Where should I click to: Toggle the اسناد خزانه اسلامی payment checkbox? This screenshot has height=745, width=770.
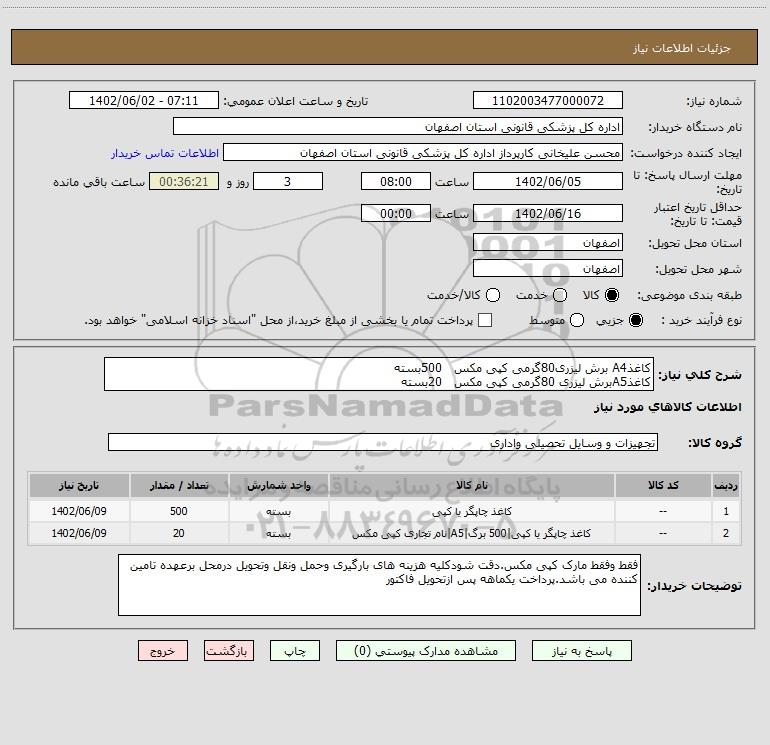point(485,320)
